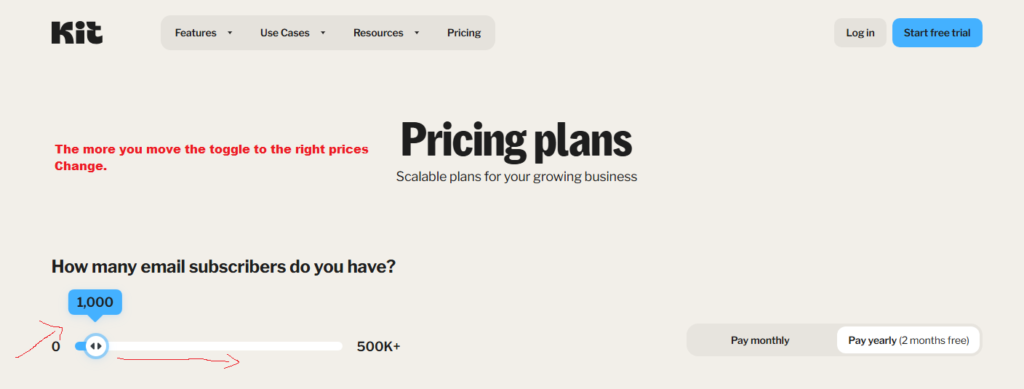Image resolution: width=1024 pixels, height=389 pixels.
Task: Select the Pay monthly billing option
Action: [x=760, y=340]
